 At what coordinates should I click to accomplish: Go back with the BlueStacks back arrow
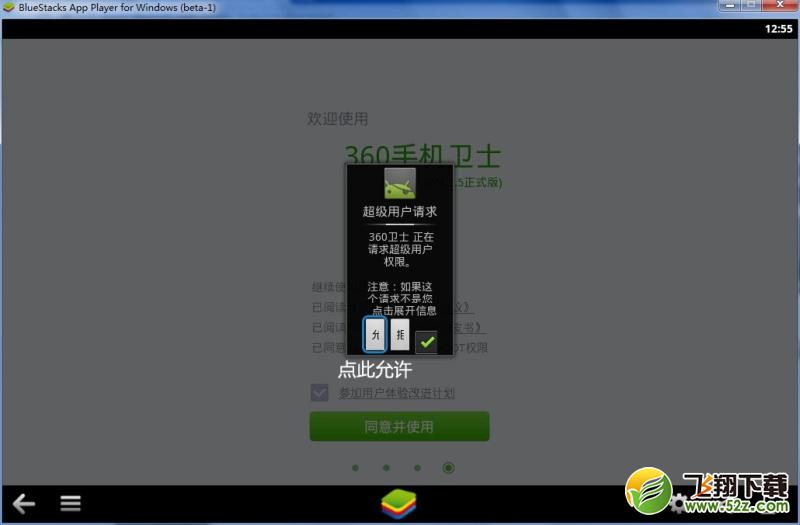23,504
